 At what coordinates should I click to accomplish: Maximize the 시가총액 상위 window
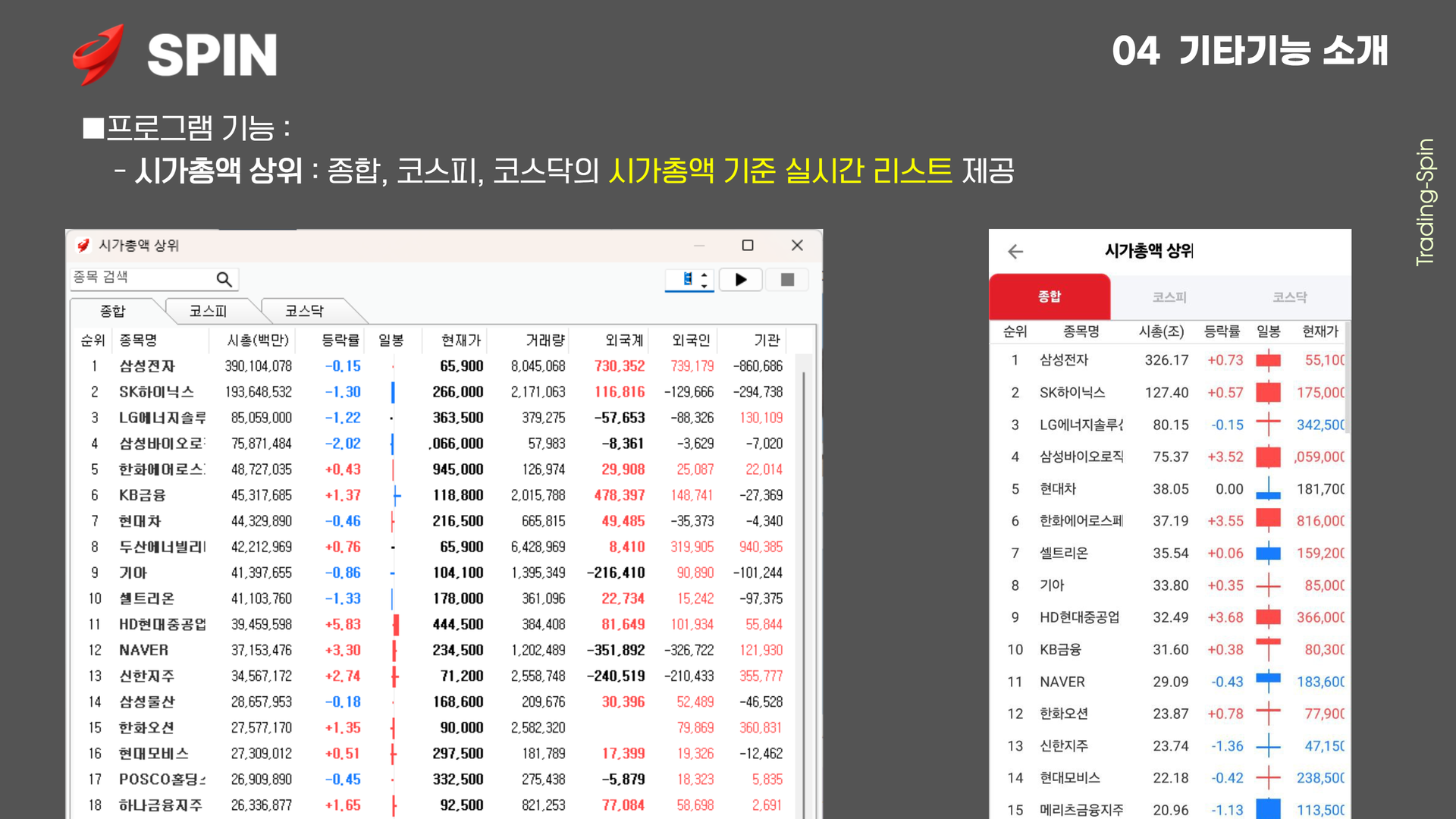(748, 245)
